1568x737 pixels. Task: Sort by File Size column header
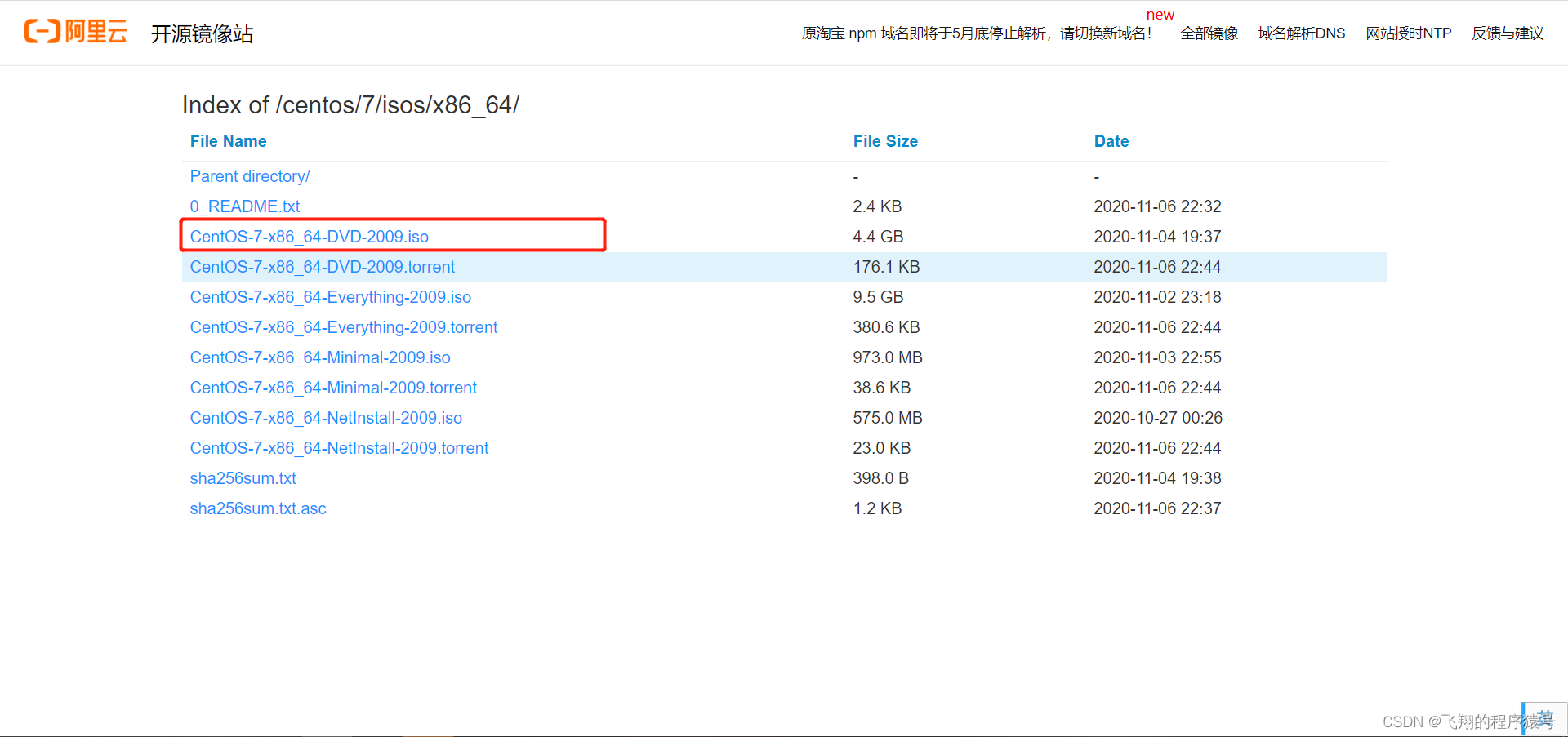(885, 141)
